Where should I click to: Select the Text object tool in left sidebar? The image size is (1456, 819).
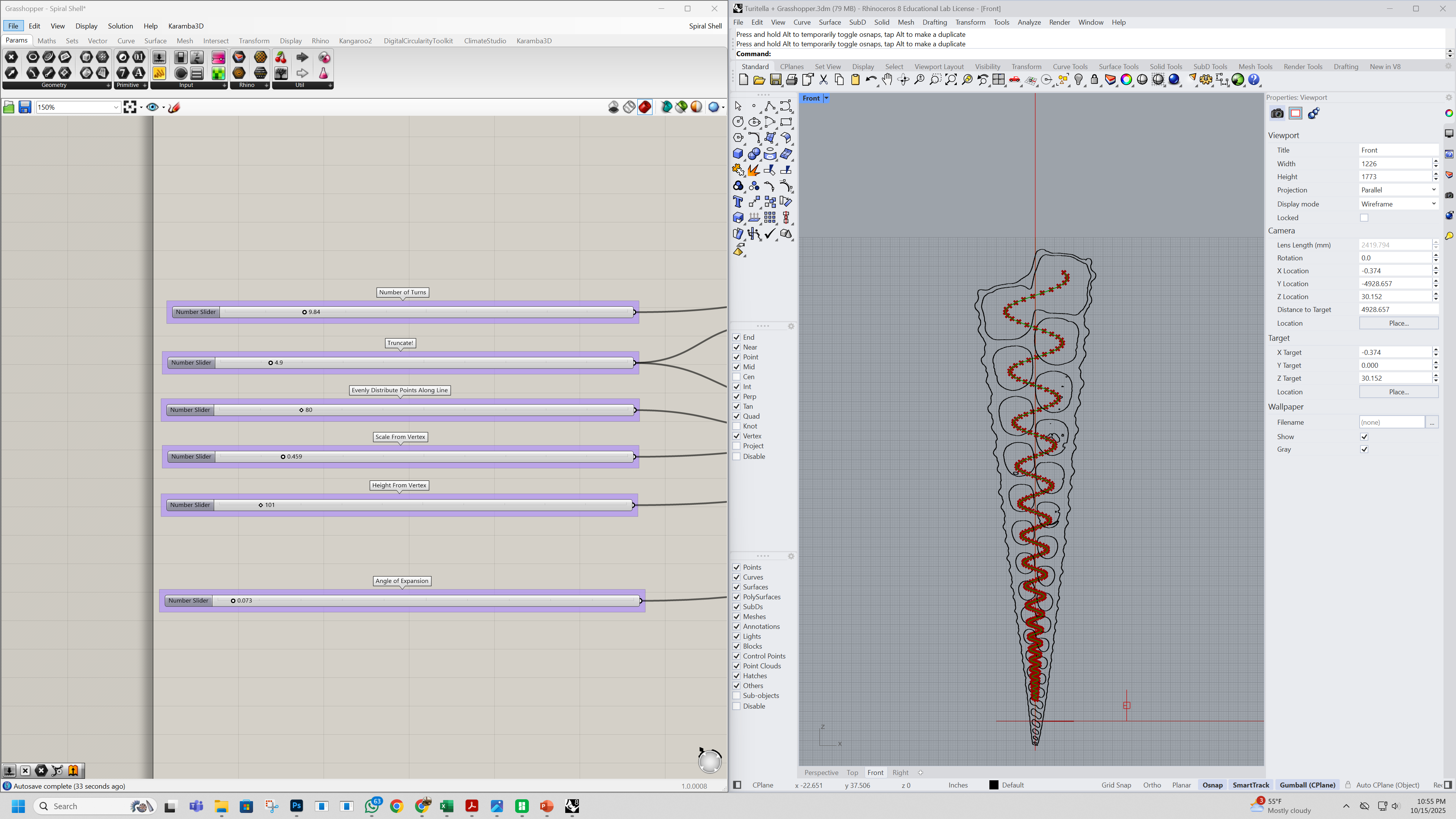(737, 202)
